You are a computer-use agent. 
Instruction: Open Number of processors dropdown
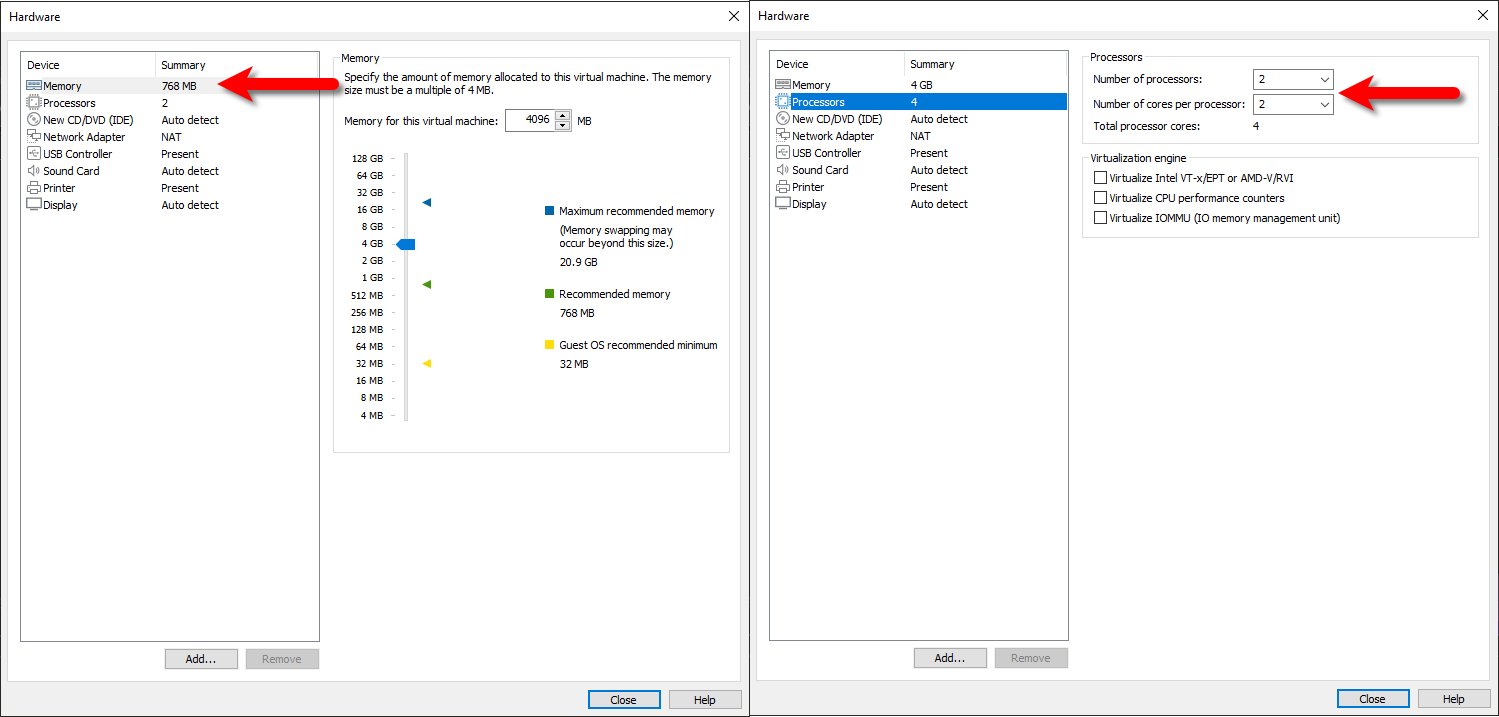pyautogui.click(x=1324, y=79)
